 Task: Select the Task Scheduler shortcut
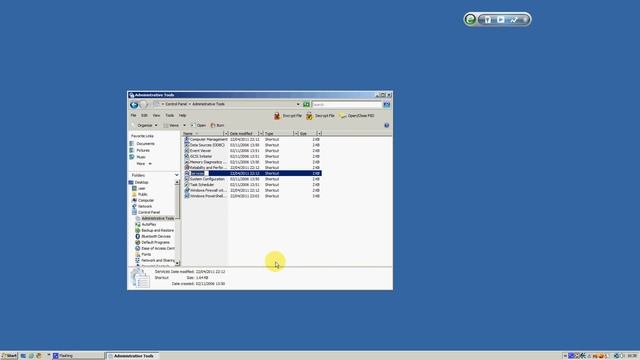(199, 185)
